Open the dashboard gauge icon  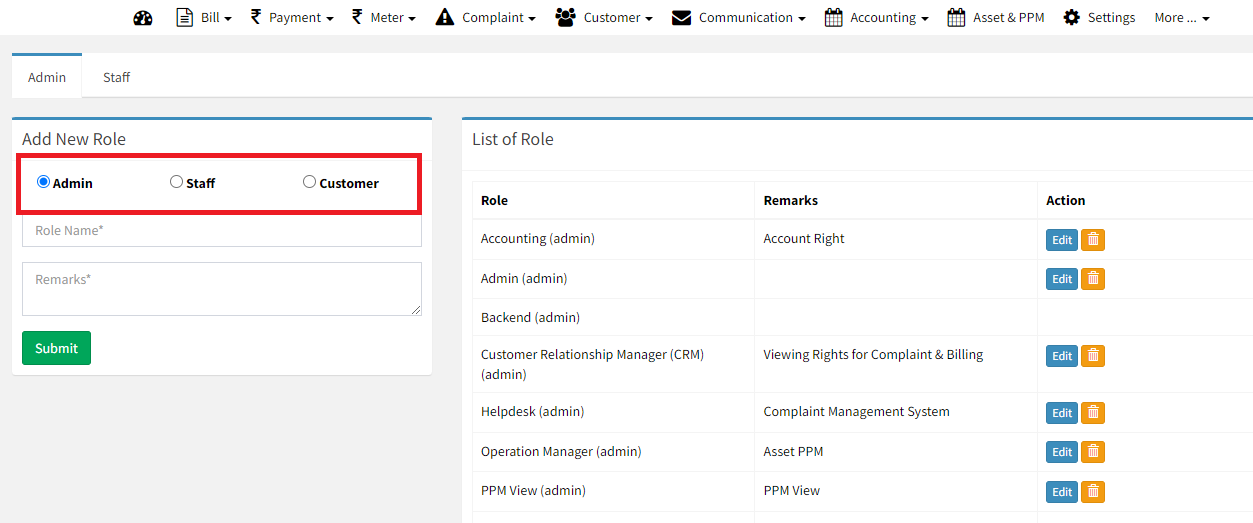point(143,18)
